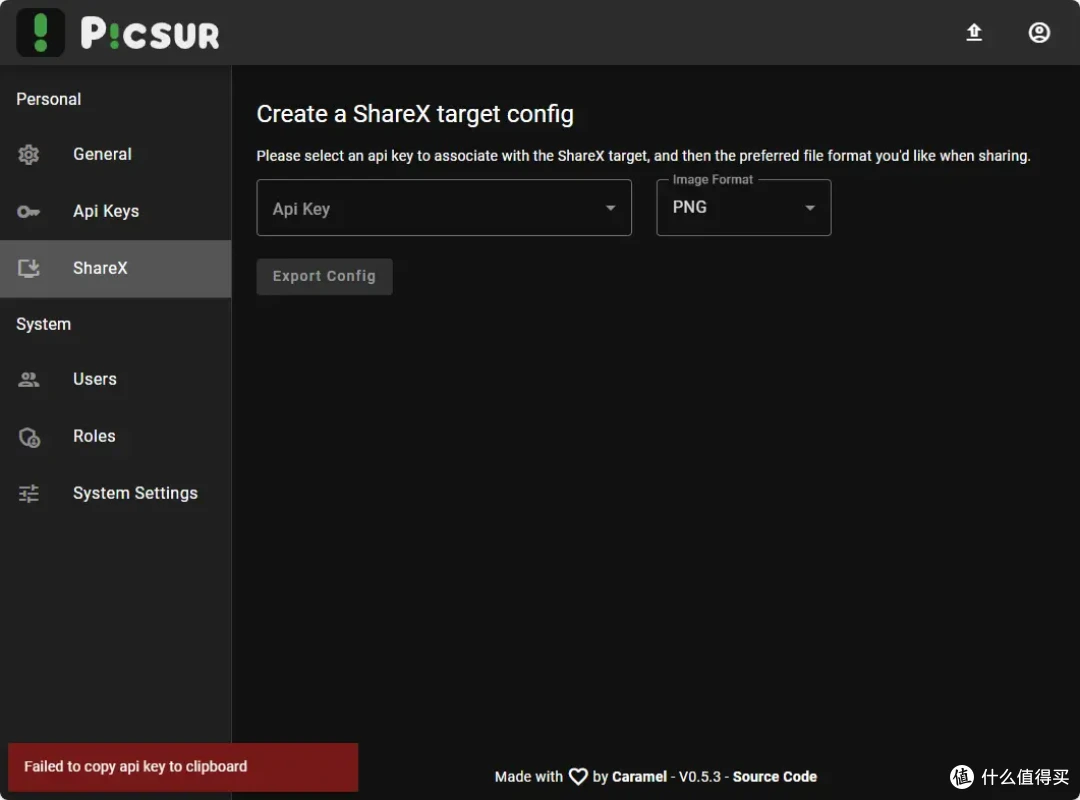Open the Roles page
1080x800 pixels.
[x=116, y=436]
